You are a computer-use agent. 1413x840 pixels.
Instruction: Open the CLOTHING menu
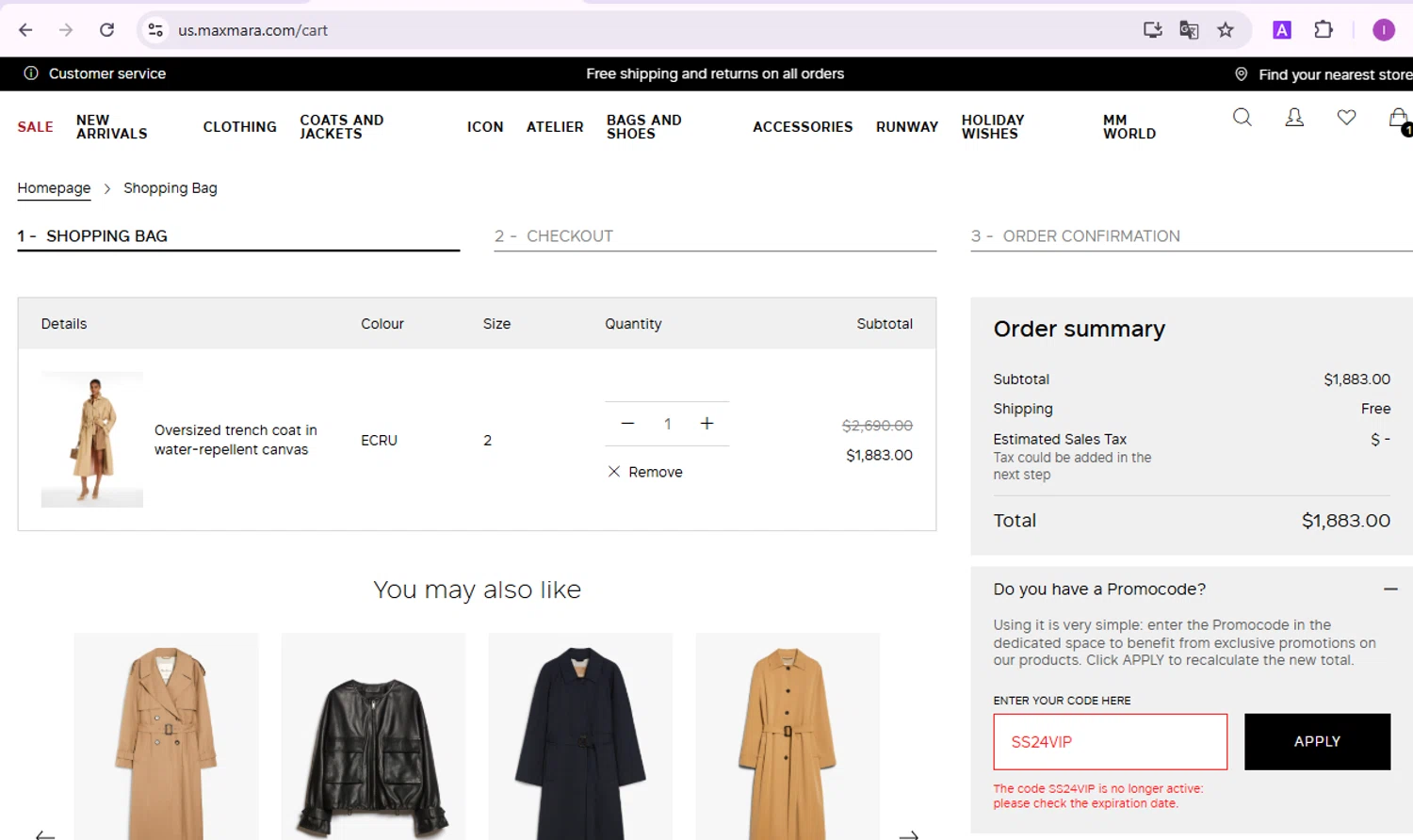(x=240, y=127)
